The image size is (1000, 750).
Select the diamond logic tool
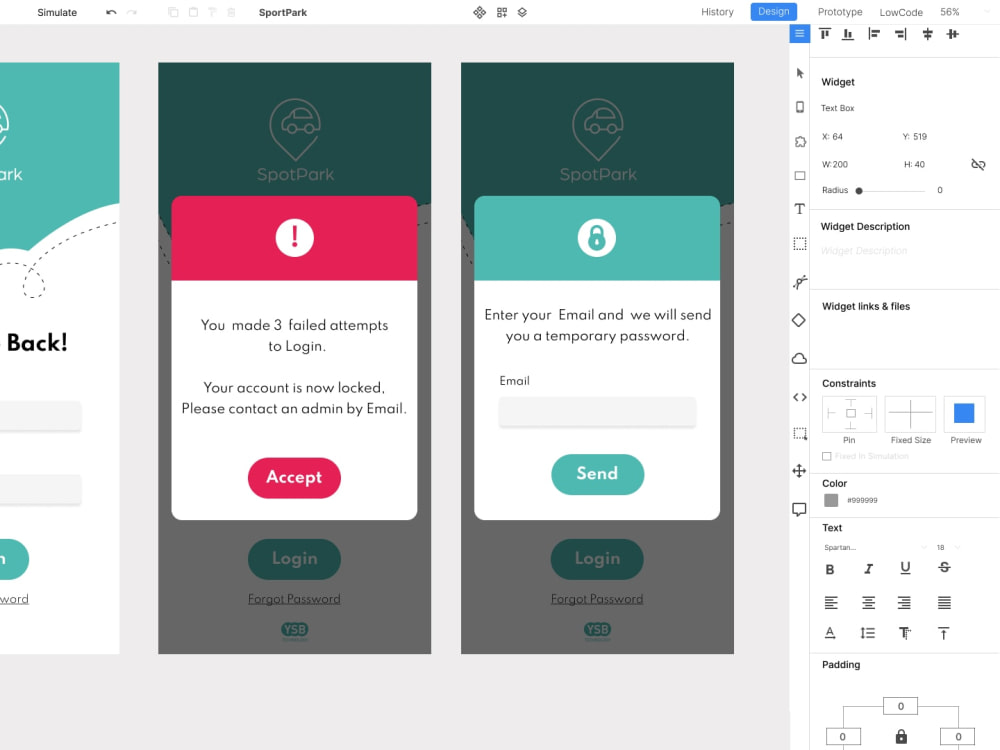[x=799, y=320]
